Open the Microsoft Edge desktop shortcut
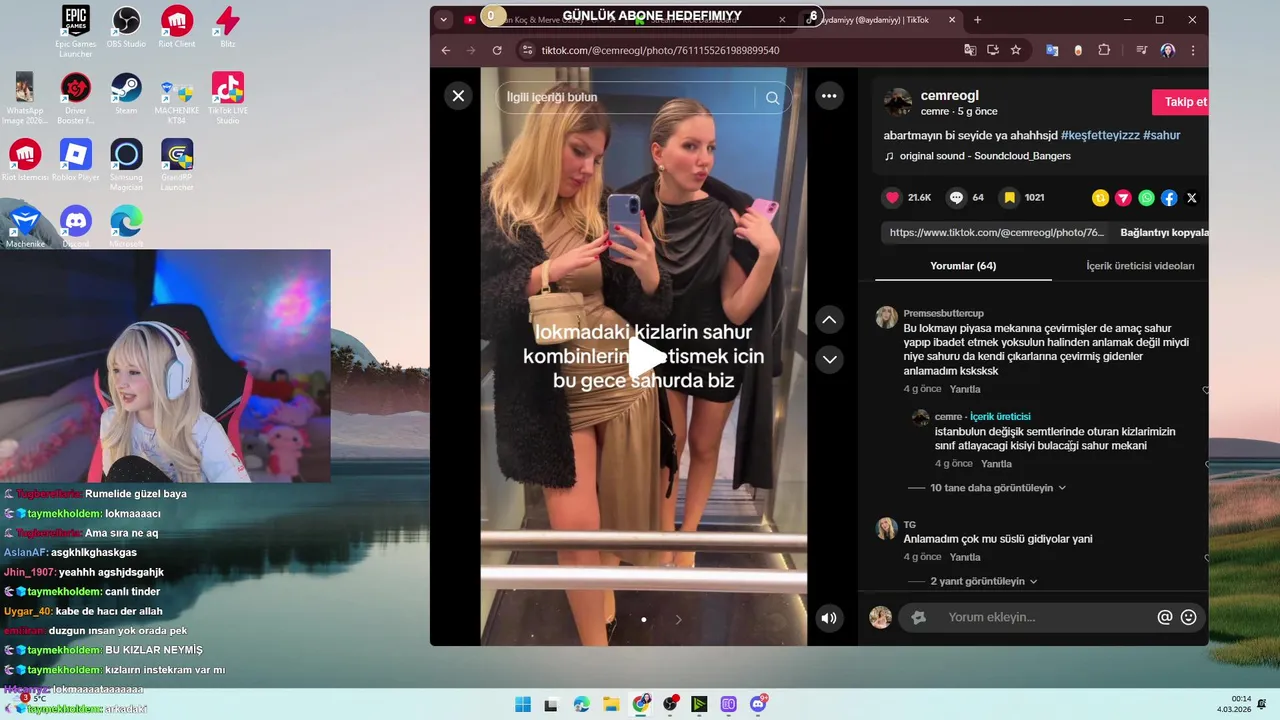The width and height of the screenshot is (1280, 720). pos(126,226)
